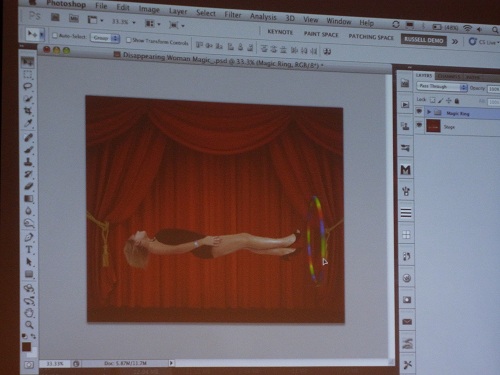Open the Filter menu

pos(232,14)
